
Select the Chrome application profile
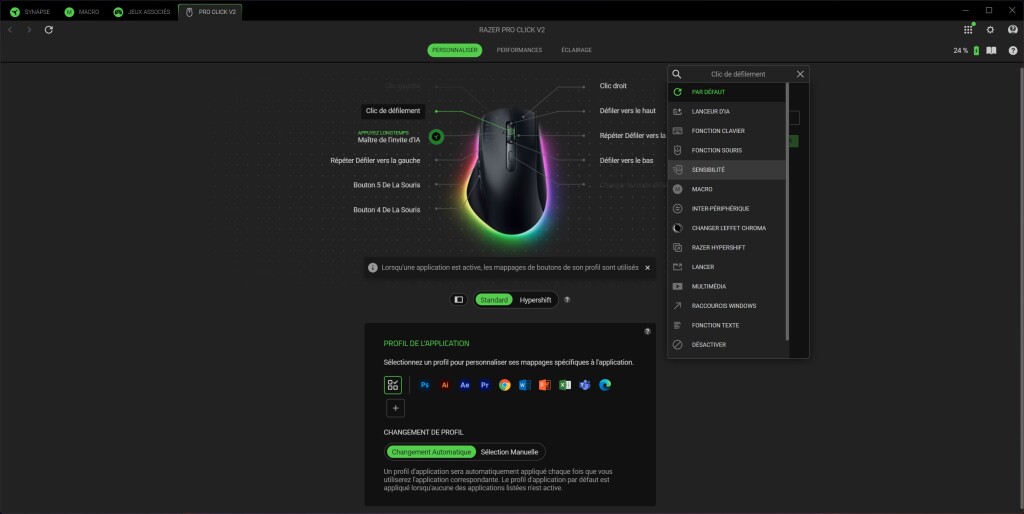(505, 385)
